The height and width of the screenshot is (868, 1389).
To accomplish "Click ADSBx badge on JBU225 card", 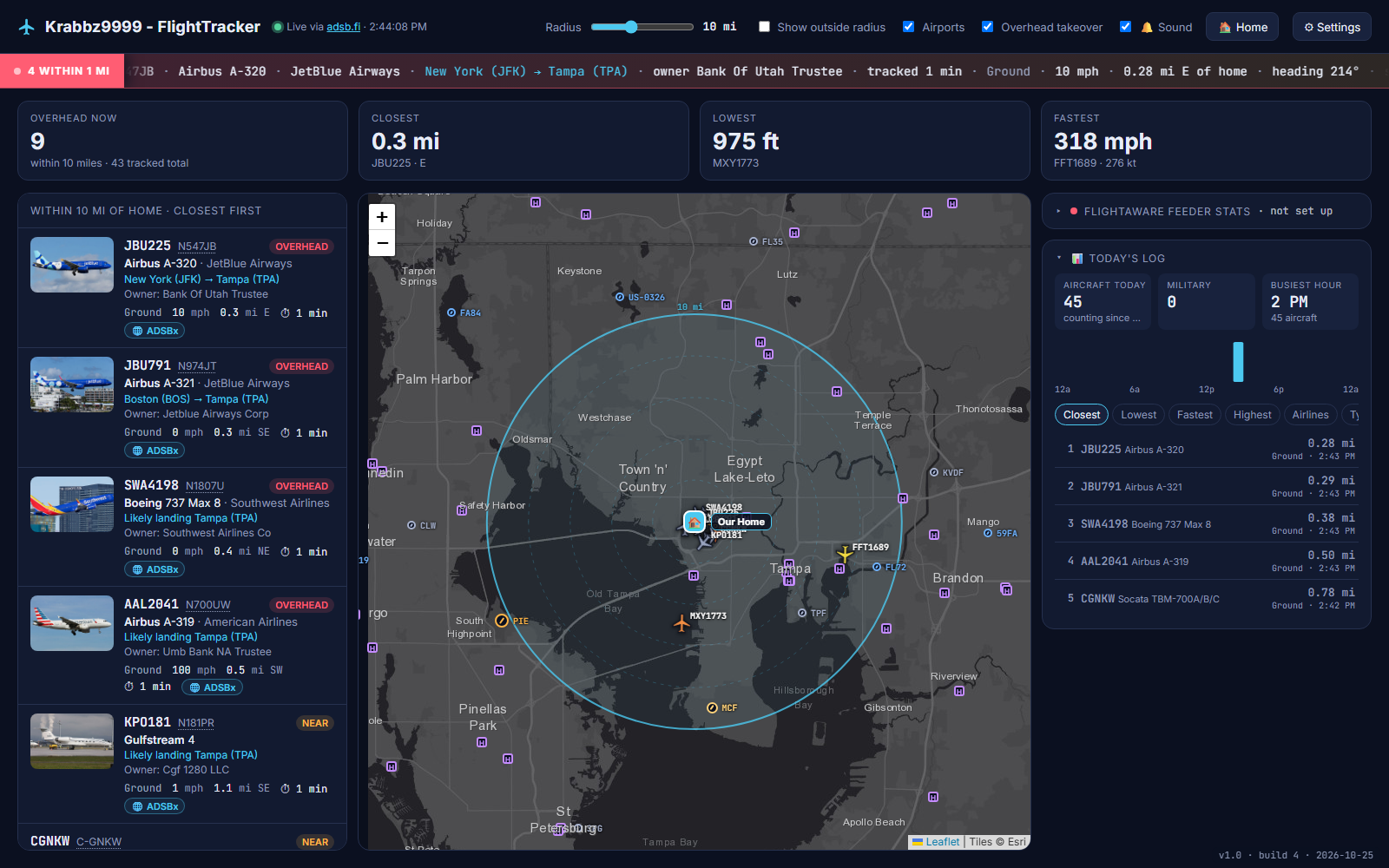I will click(x=155, y=331).
